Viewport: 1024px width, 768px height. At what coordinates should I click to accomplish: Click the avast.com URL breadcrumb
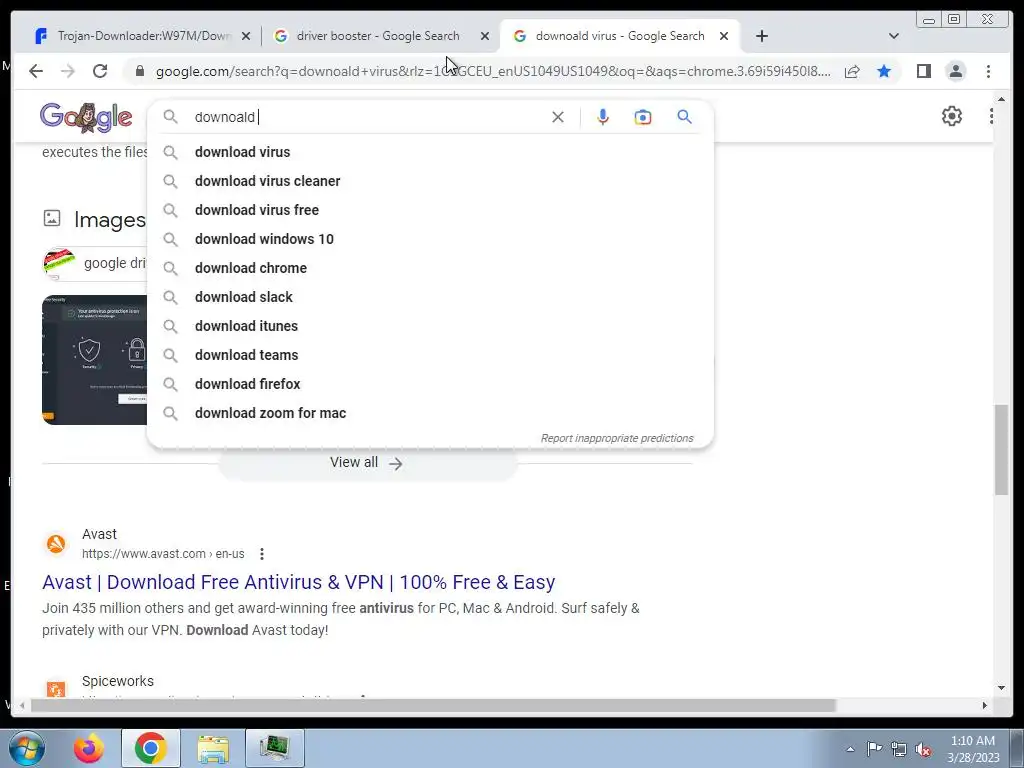click(163, 554)
